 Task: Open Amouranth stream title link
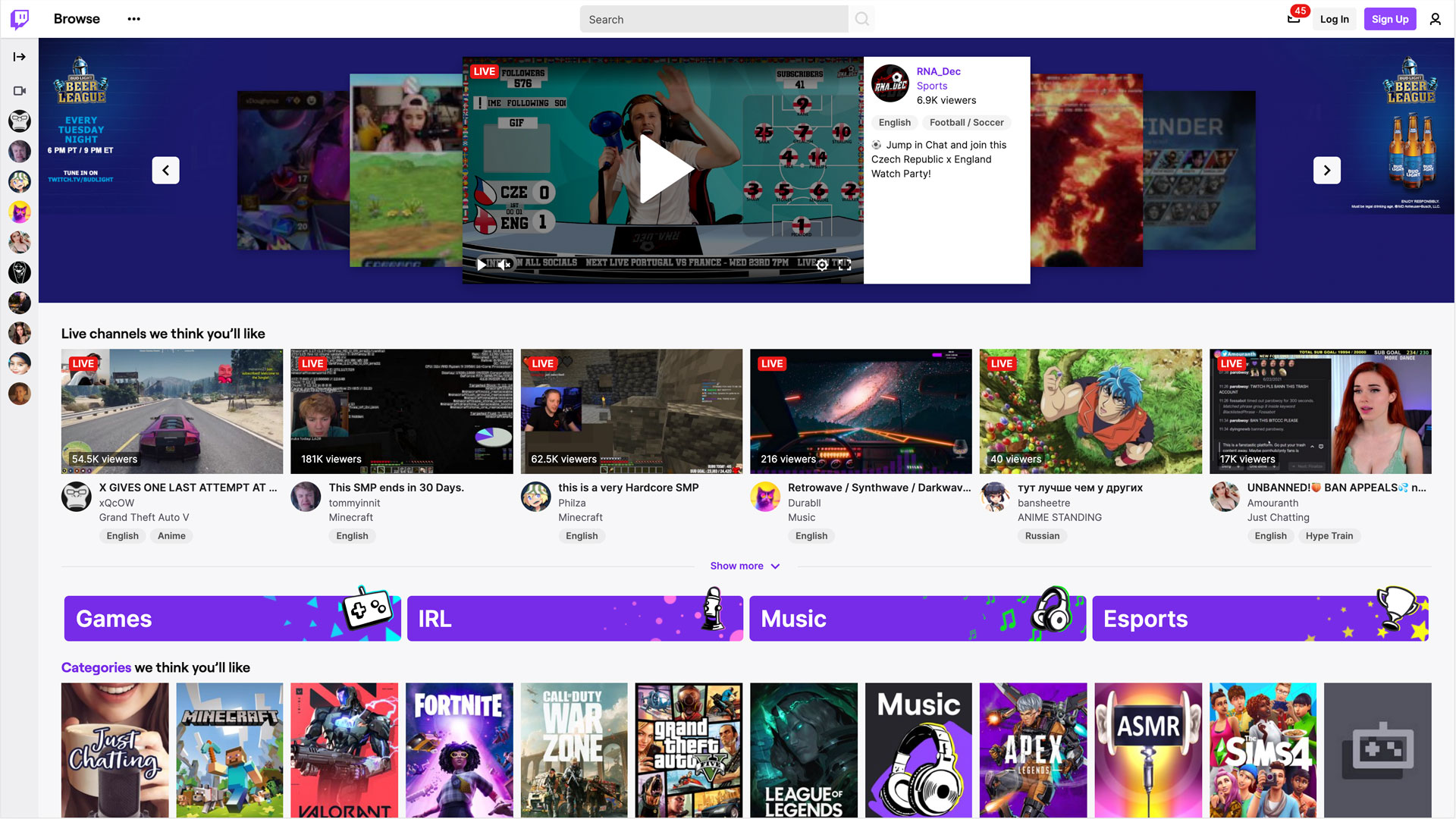pyautogui.click(x=1337, y=488)
